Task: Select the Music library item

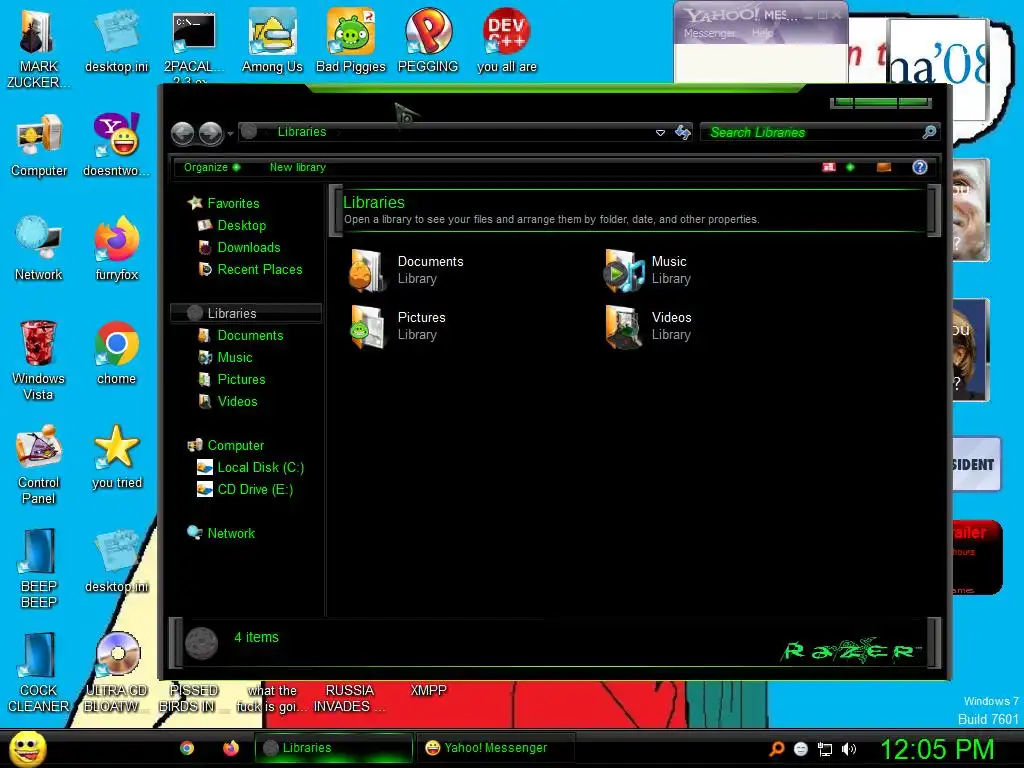Action: pyautogui.click(x=647, y=270)
